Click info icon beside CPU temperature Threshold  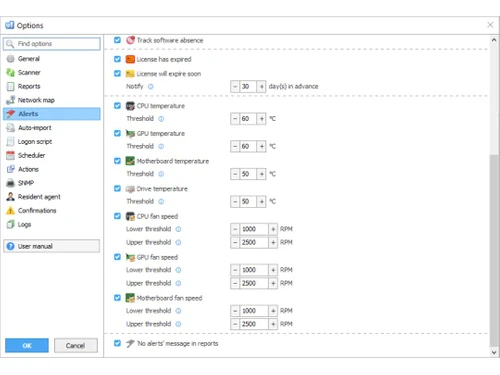point(161,119)
